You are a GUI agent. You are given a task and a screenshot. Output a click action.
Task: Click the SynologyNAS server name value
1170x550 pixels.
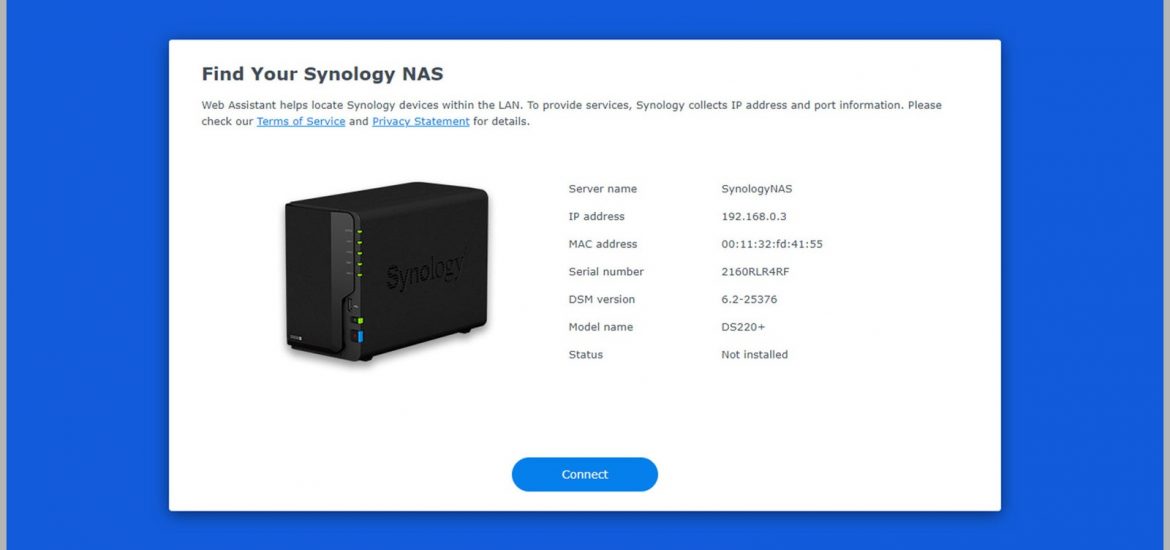(757, 189)
